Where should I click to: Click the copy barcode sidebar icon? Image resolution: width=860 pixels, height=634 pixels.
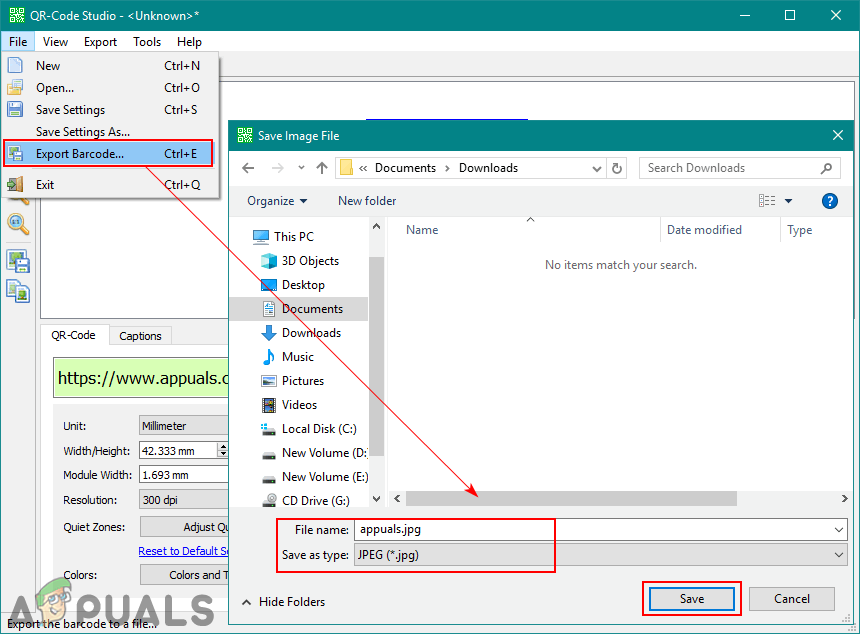(x=18, y=291)
